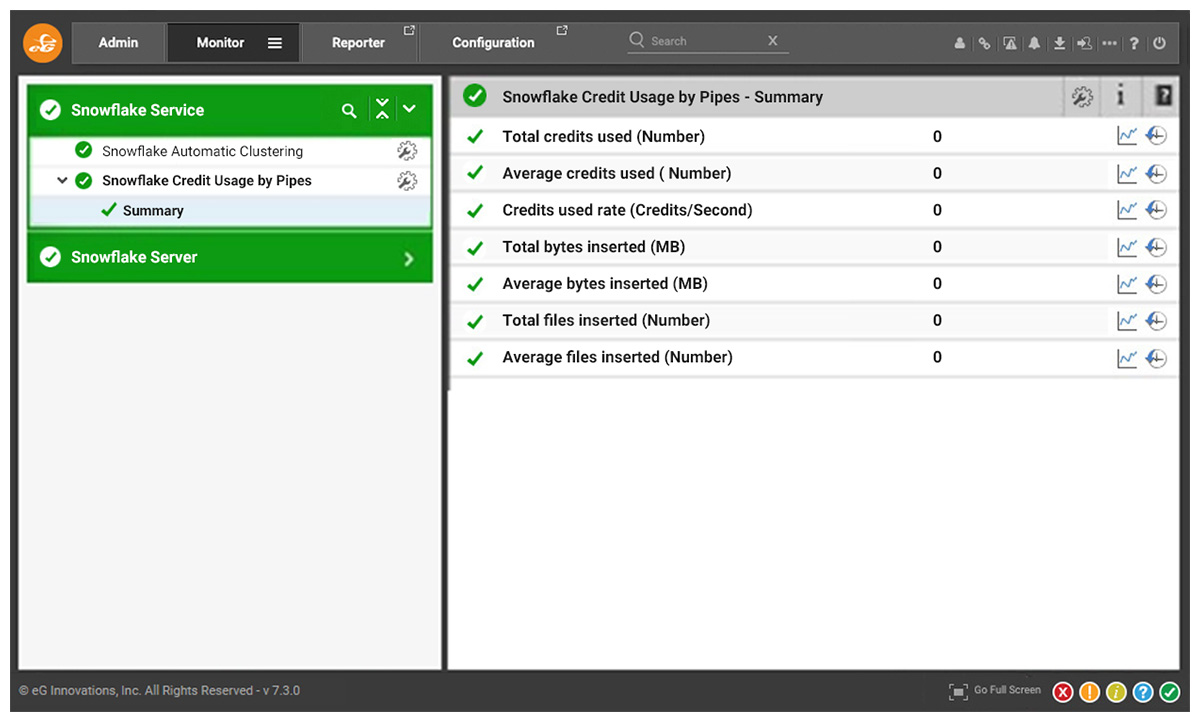The height and width of the screenshot is (722, 1200).
Task: Switch to the Monitor tab
Action: (x=220, y=43)
